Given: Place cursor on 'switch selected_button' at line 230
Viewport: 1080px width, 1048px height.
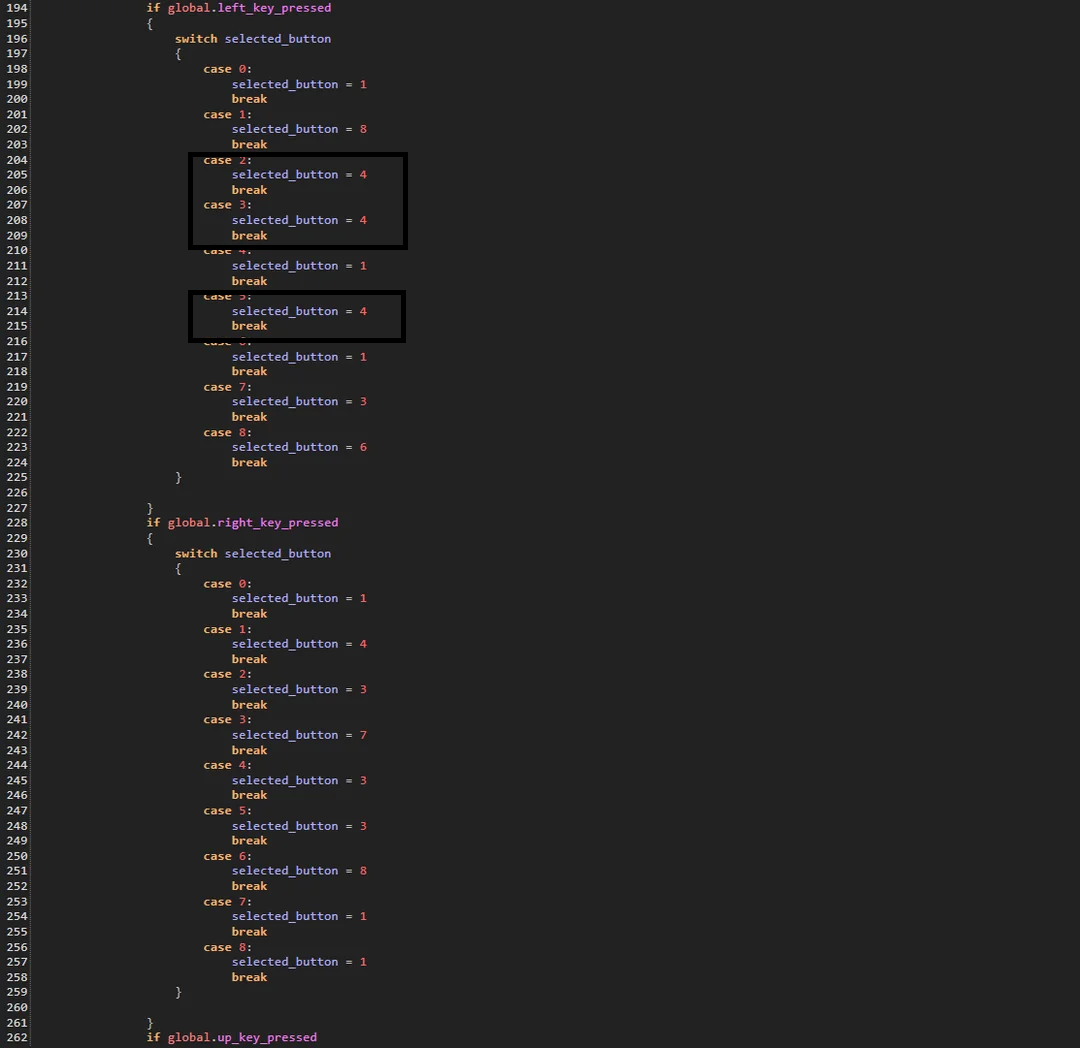Looking at the screenshot, I should tap(252, 554).
